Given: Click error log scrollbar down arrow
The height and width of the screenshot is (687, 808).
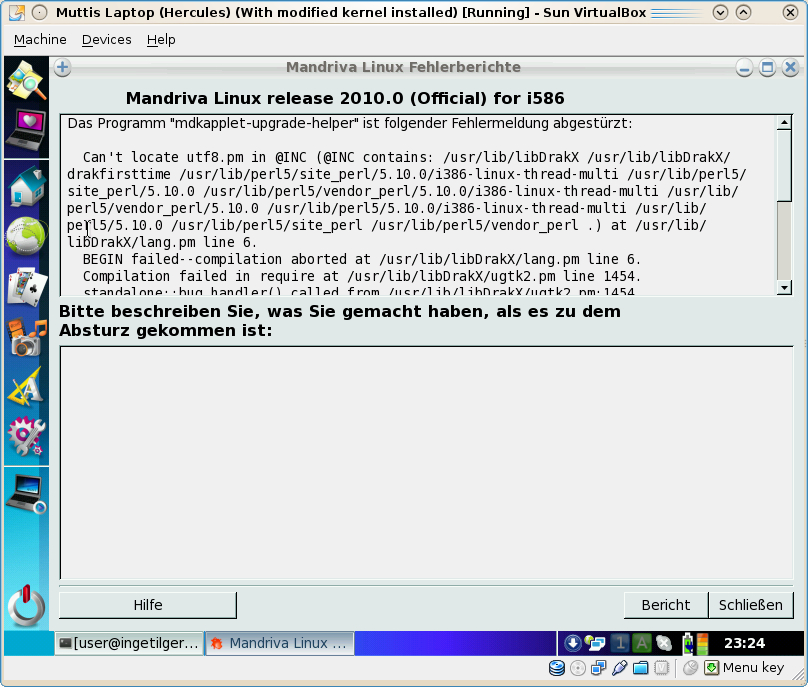Looking at the screenshot, I should coord(784,288).
